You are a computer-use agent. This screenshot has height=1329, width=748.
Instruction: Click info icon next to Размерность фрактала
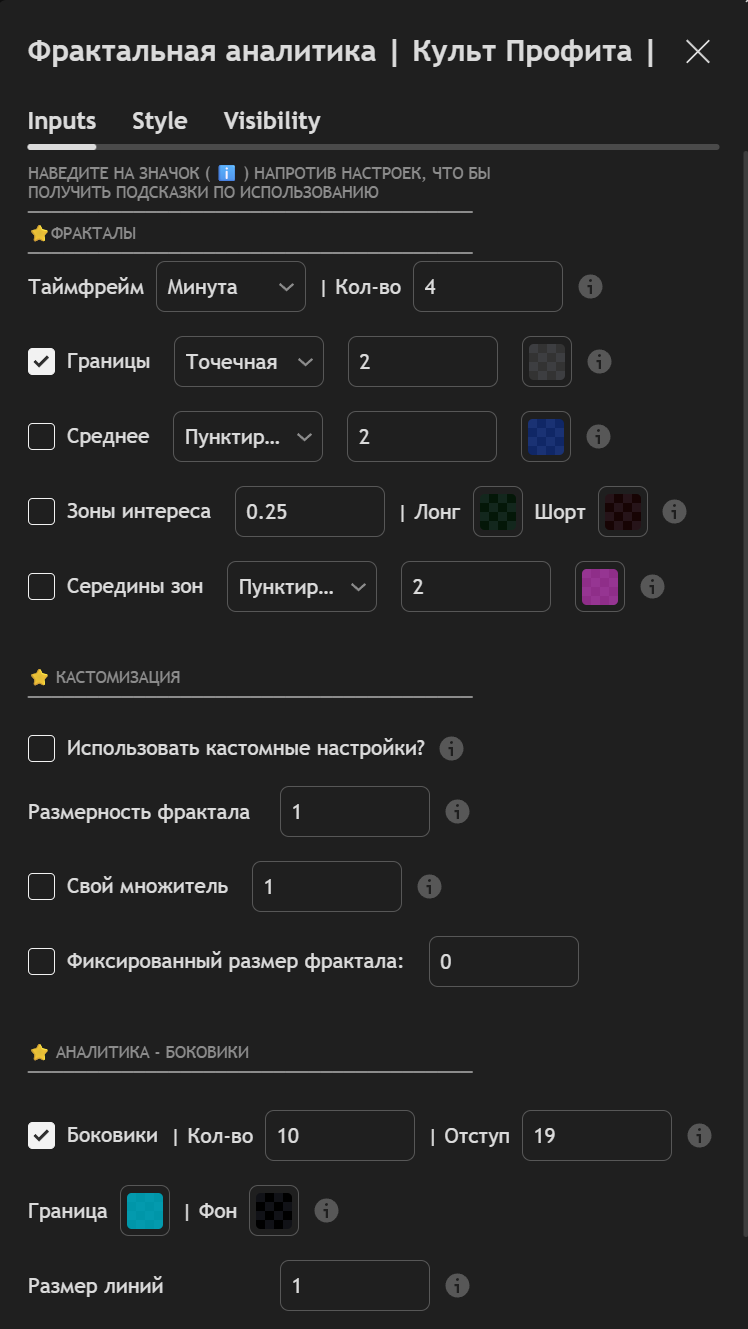[457, 811]
